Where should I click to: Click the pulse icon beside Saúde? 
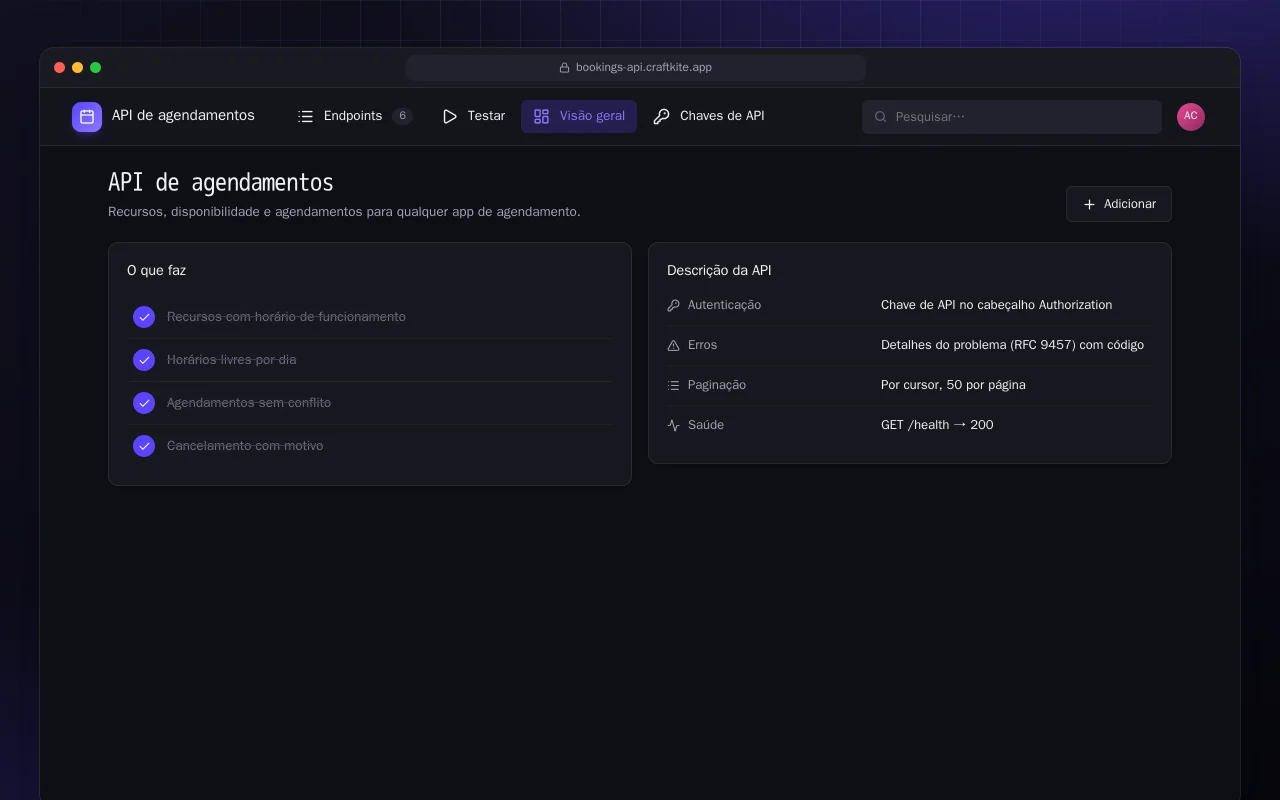pos(674,425)
